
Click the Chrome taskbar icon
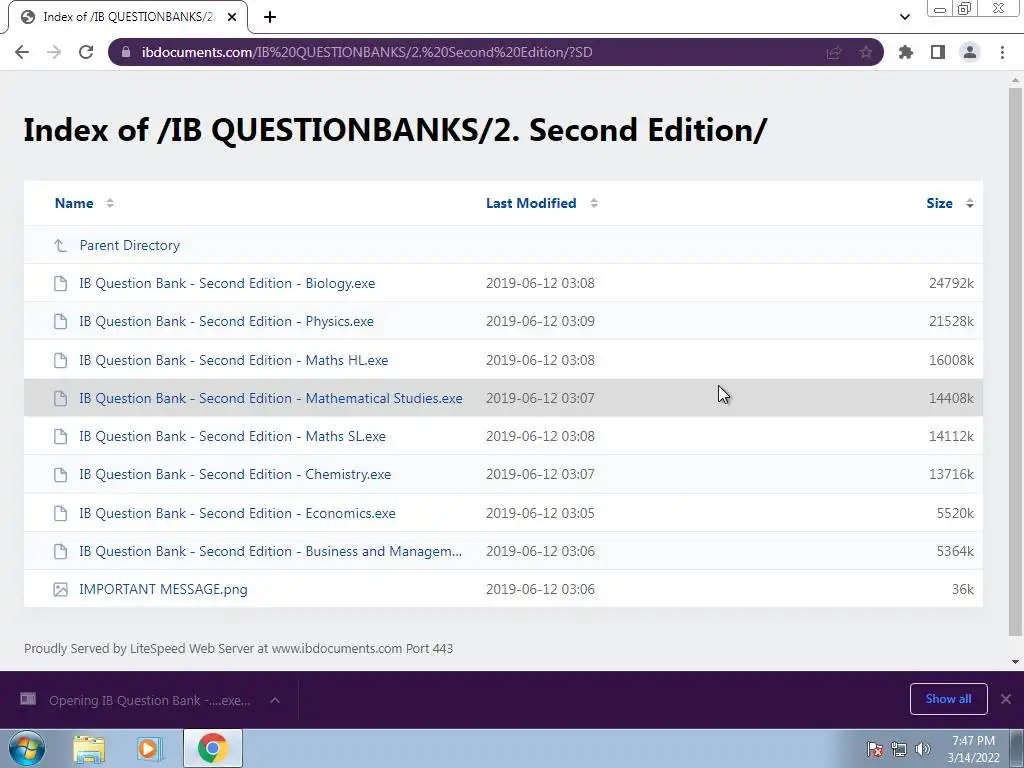212,748
